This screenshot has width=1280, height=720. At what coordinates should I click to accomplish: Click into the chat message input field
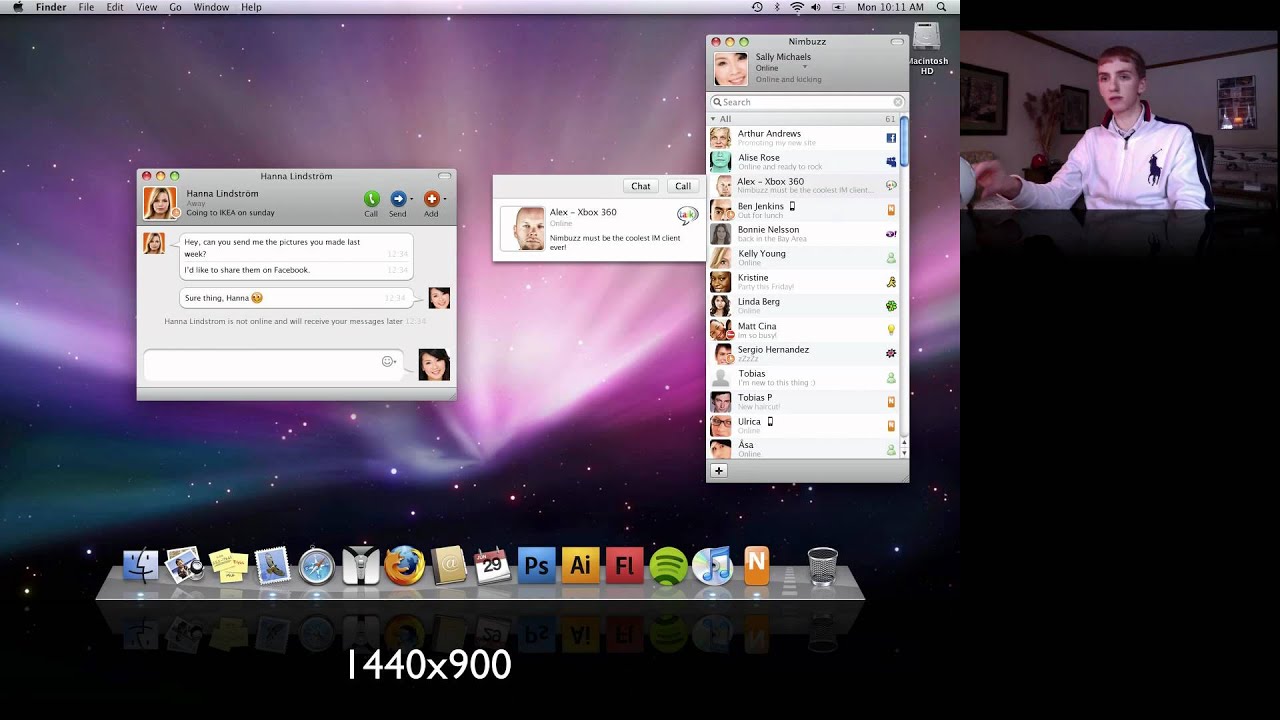273,365
